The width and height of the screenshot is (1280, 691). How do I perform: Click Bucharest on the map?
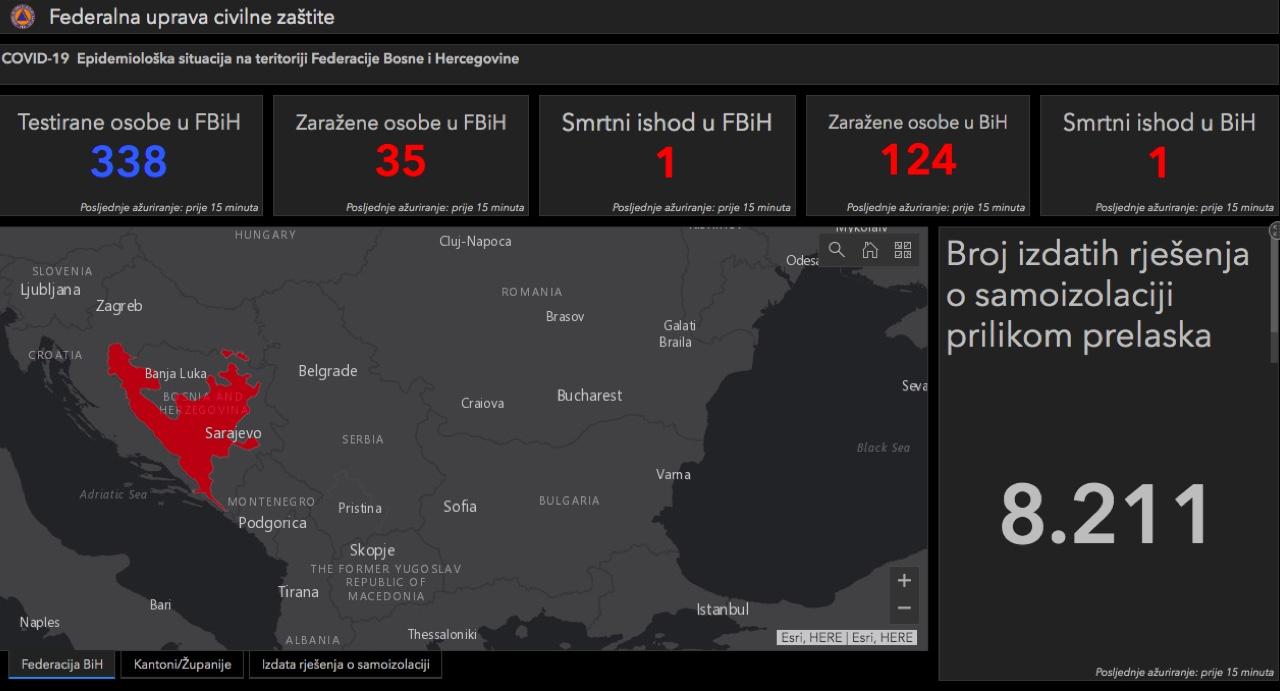coord(589,395)
